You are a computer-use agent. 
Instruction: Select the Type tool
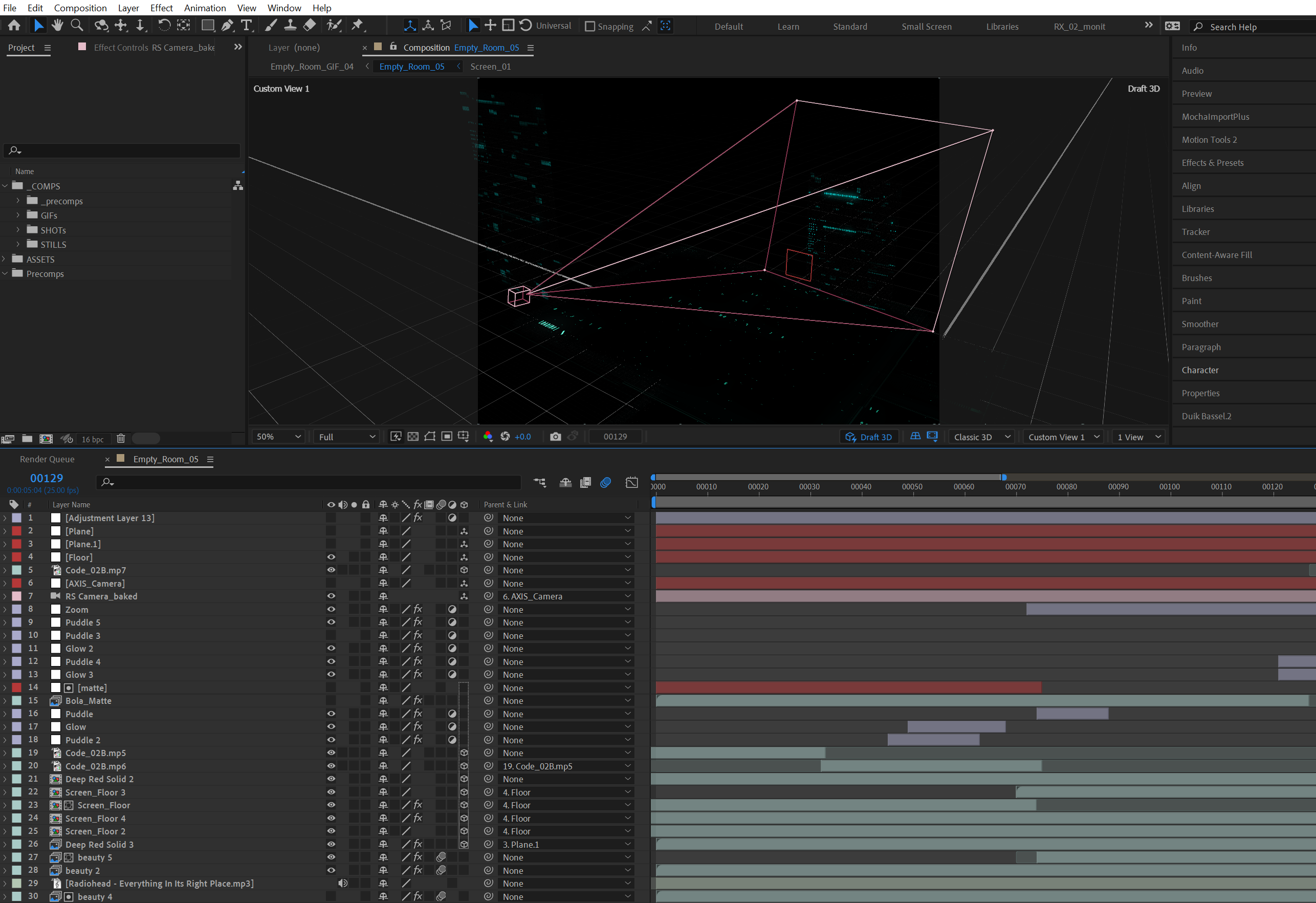pyautogui.click(x=246, y=26)
